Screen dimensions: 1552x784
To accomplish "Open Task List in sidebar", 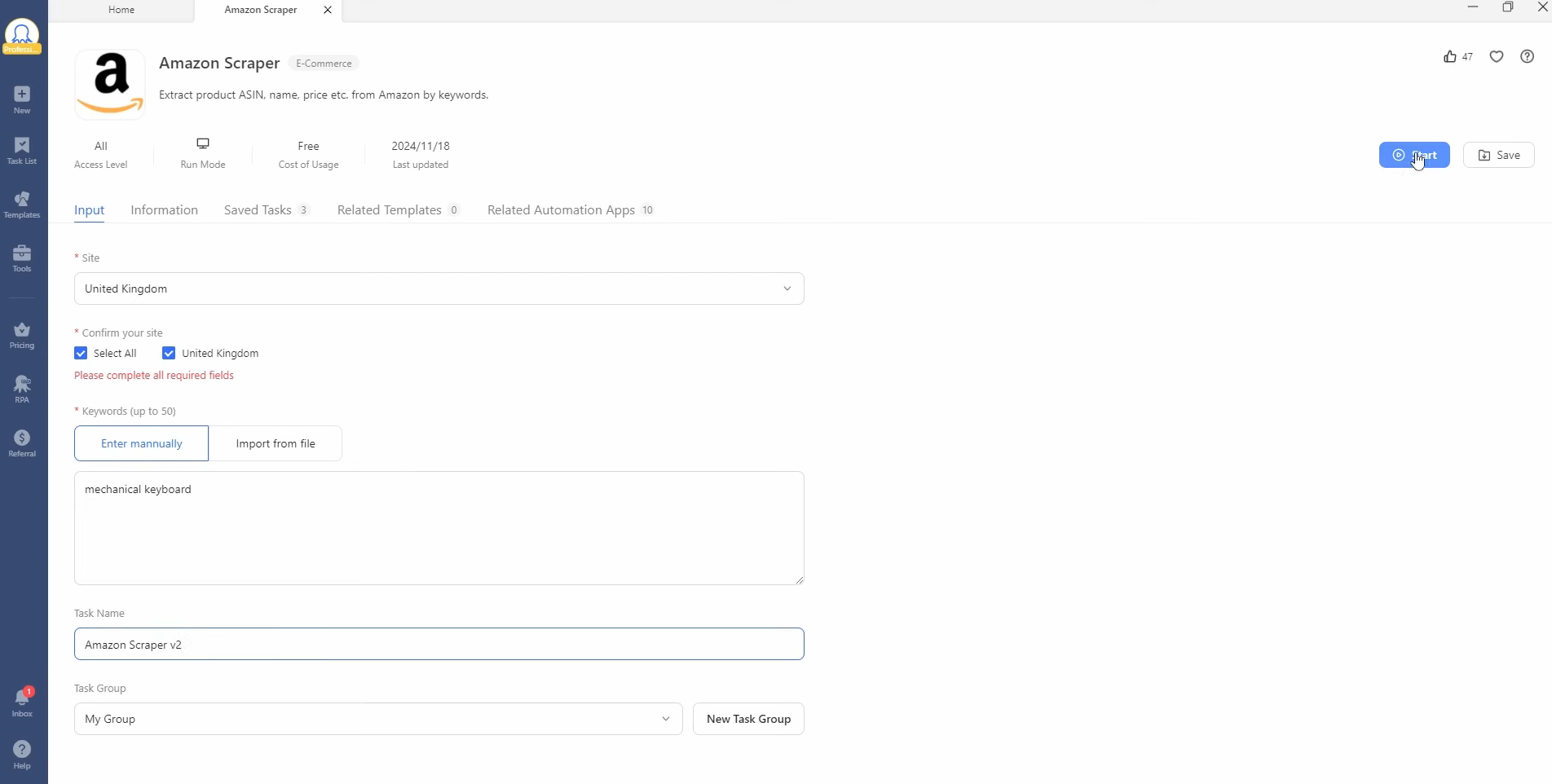I will [22, 151].
